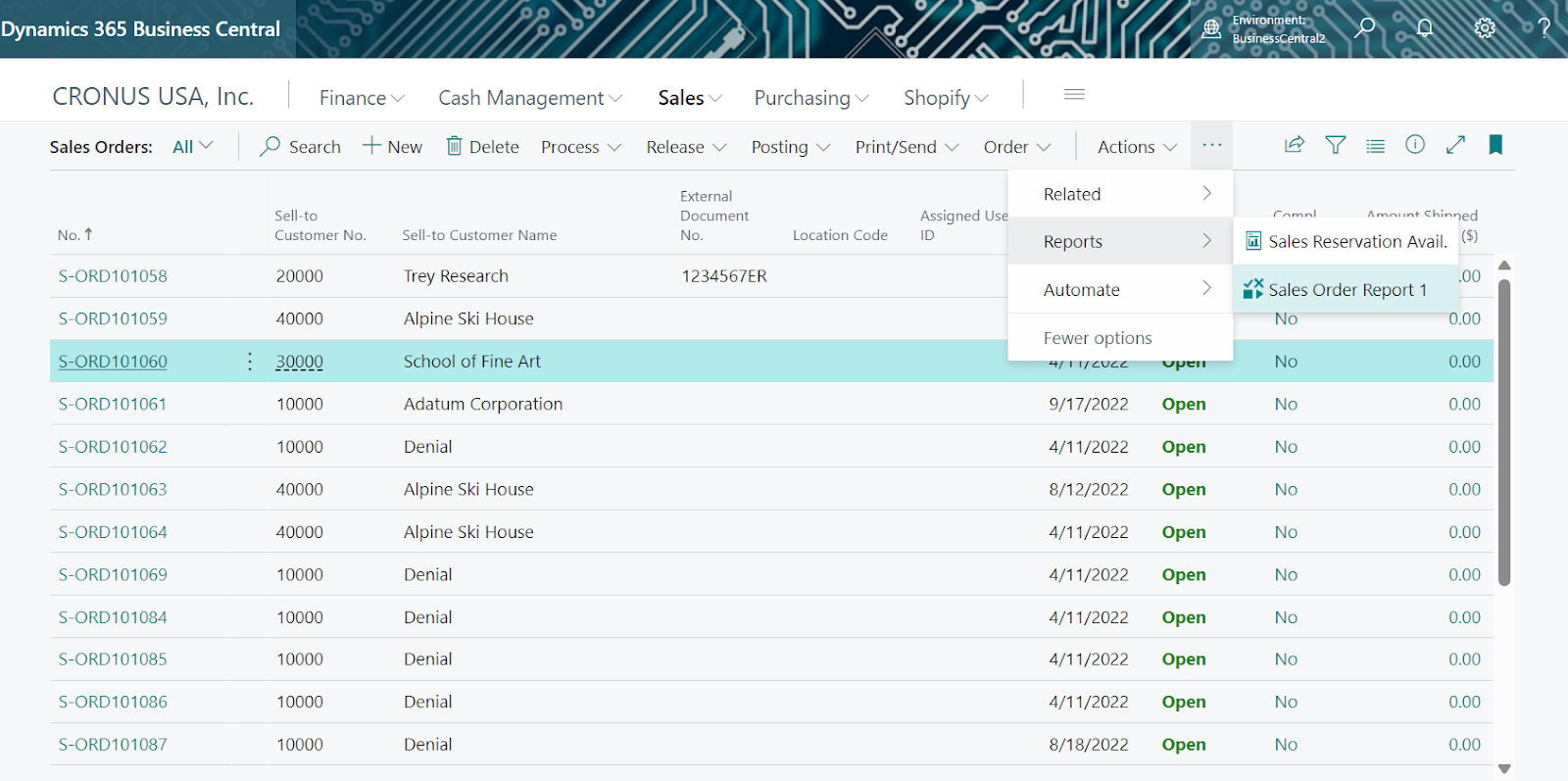The height and width of the screenshot is (781, 1568).
Task: Open the Reports submenu
Action: 1120,241
